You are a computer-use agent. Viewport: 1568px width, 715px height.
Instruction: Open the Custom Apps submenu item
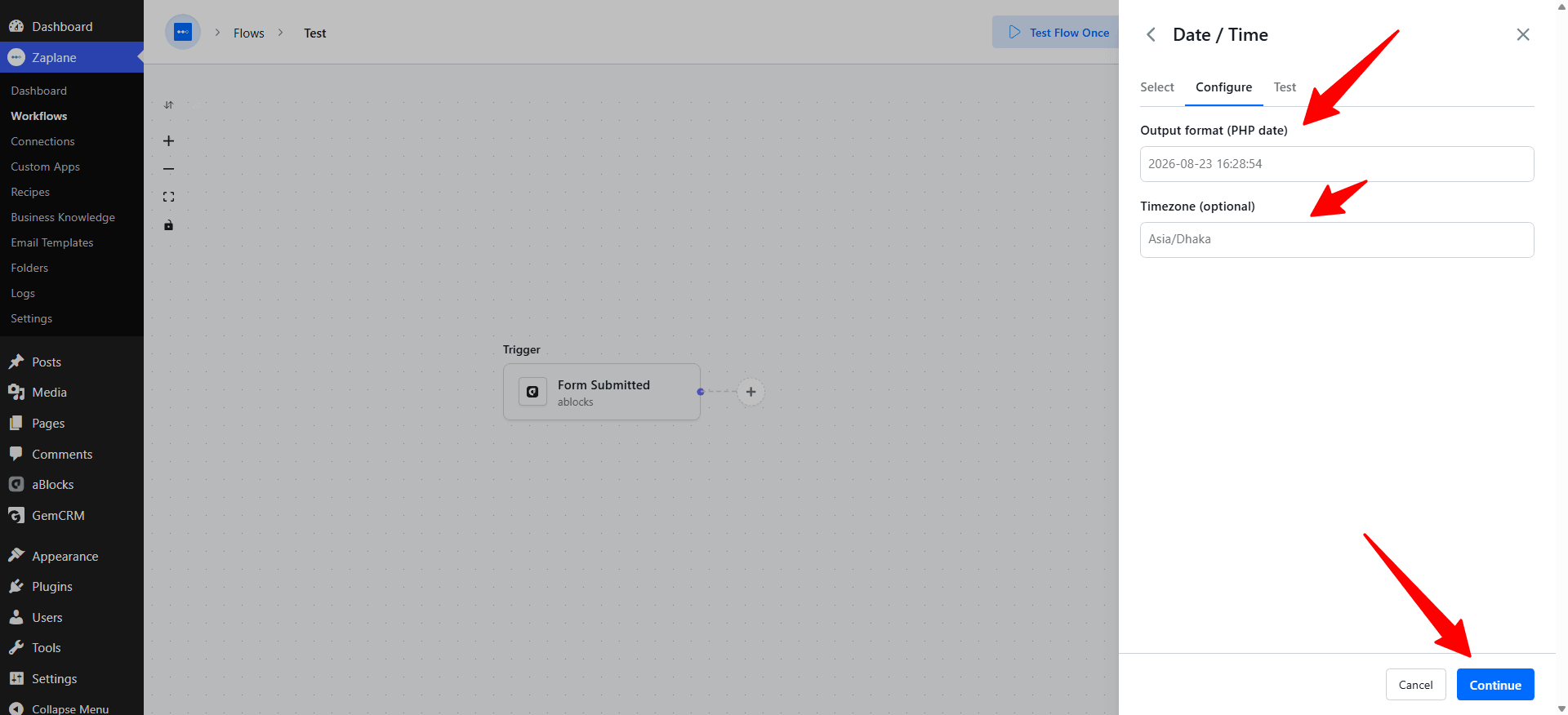pos(45,167)
